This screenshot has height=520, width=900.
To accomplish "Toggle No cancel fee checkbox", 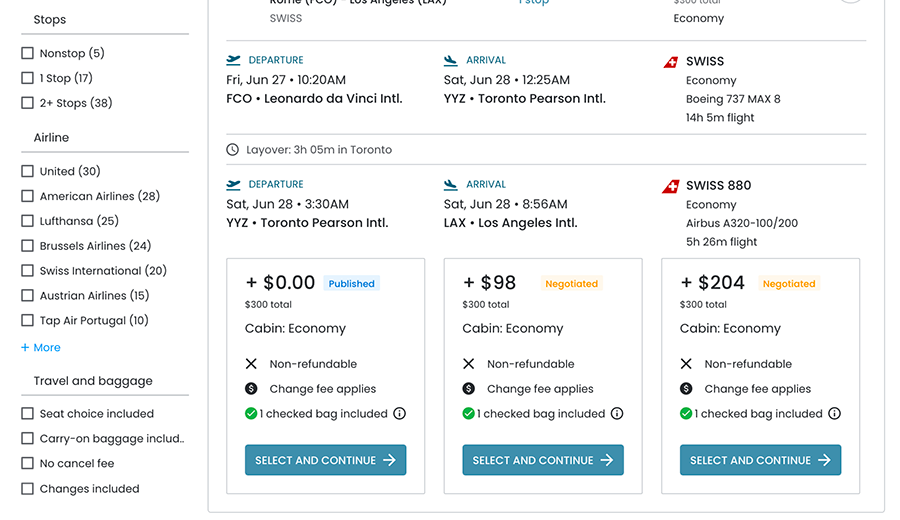I will coord(28,463).
